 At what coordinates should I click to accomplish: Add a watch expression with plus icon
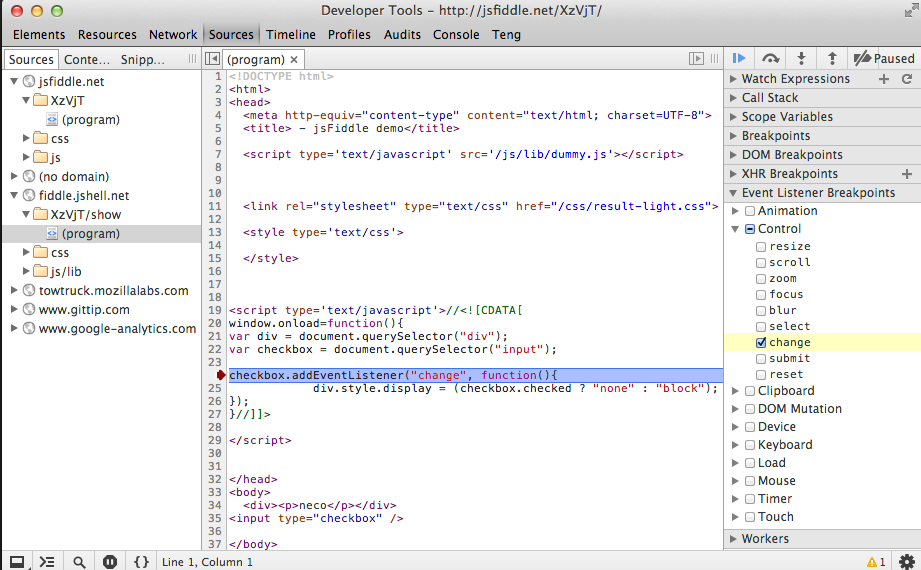pyautogui.click(x=884, y=79)
